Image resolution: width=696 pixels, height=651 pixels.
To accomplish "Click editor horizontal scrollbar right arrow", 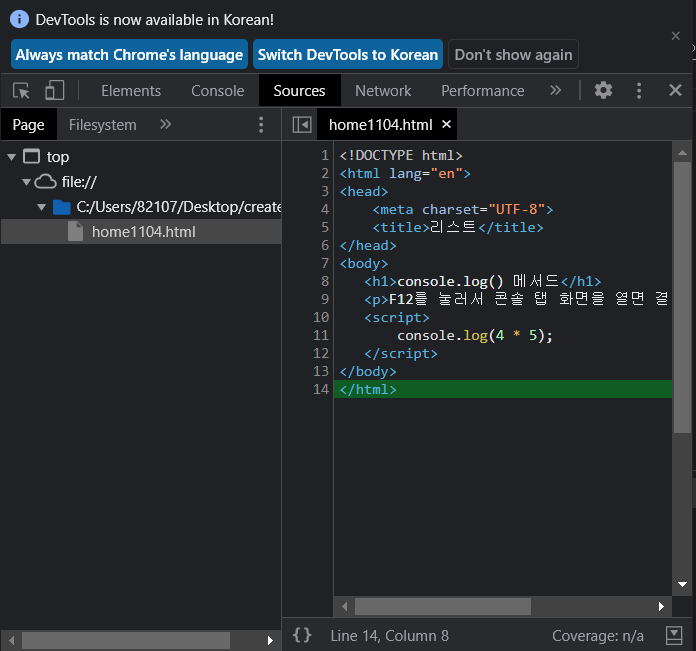I will (661, 606).
